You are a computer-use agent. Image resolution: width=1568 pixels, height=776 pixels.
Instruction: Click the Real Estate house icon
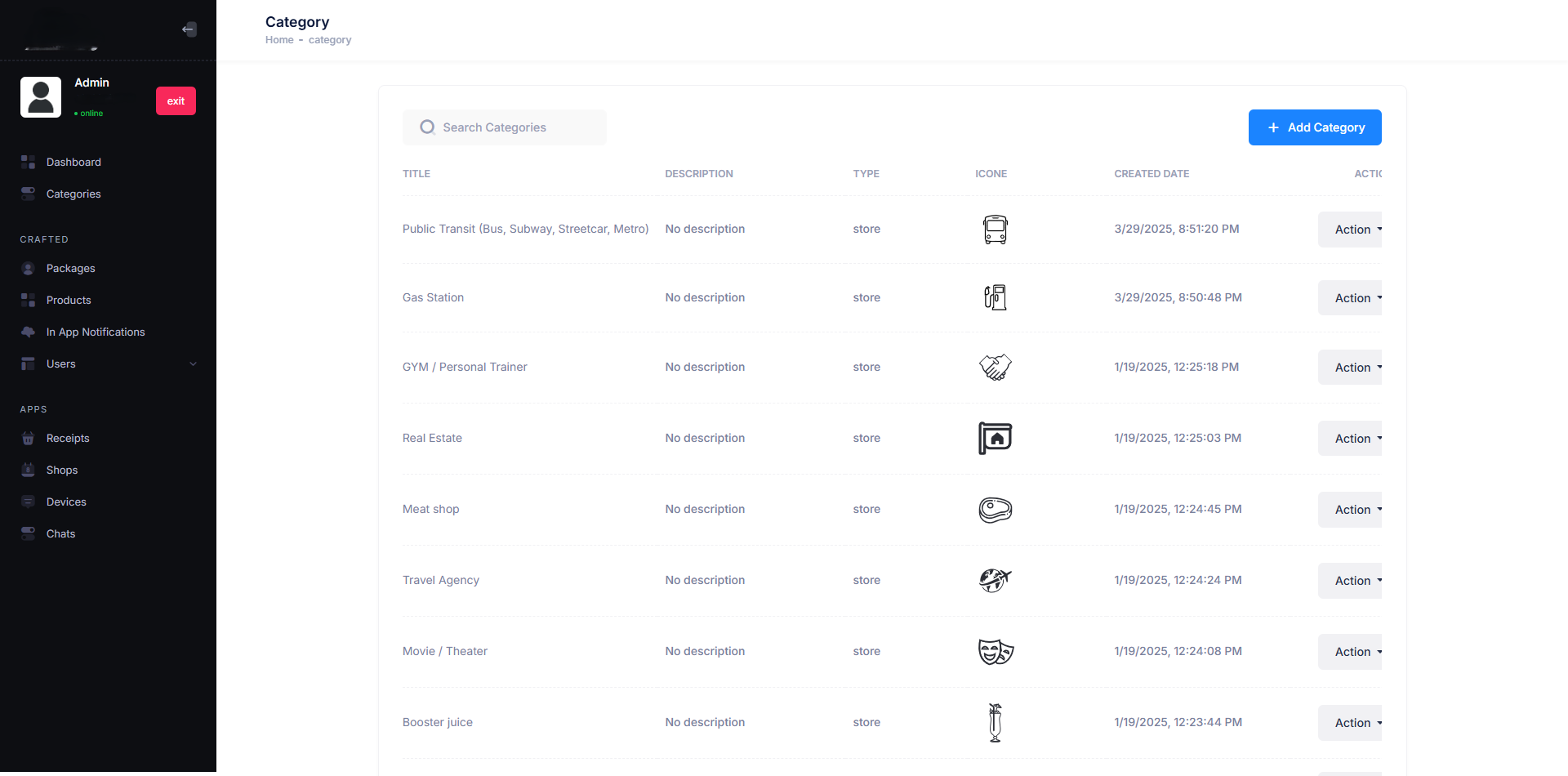[x=995, y=439]
